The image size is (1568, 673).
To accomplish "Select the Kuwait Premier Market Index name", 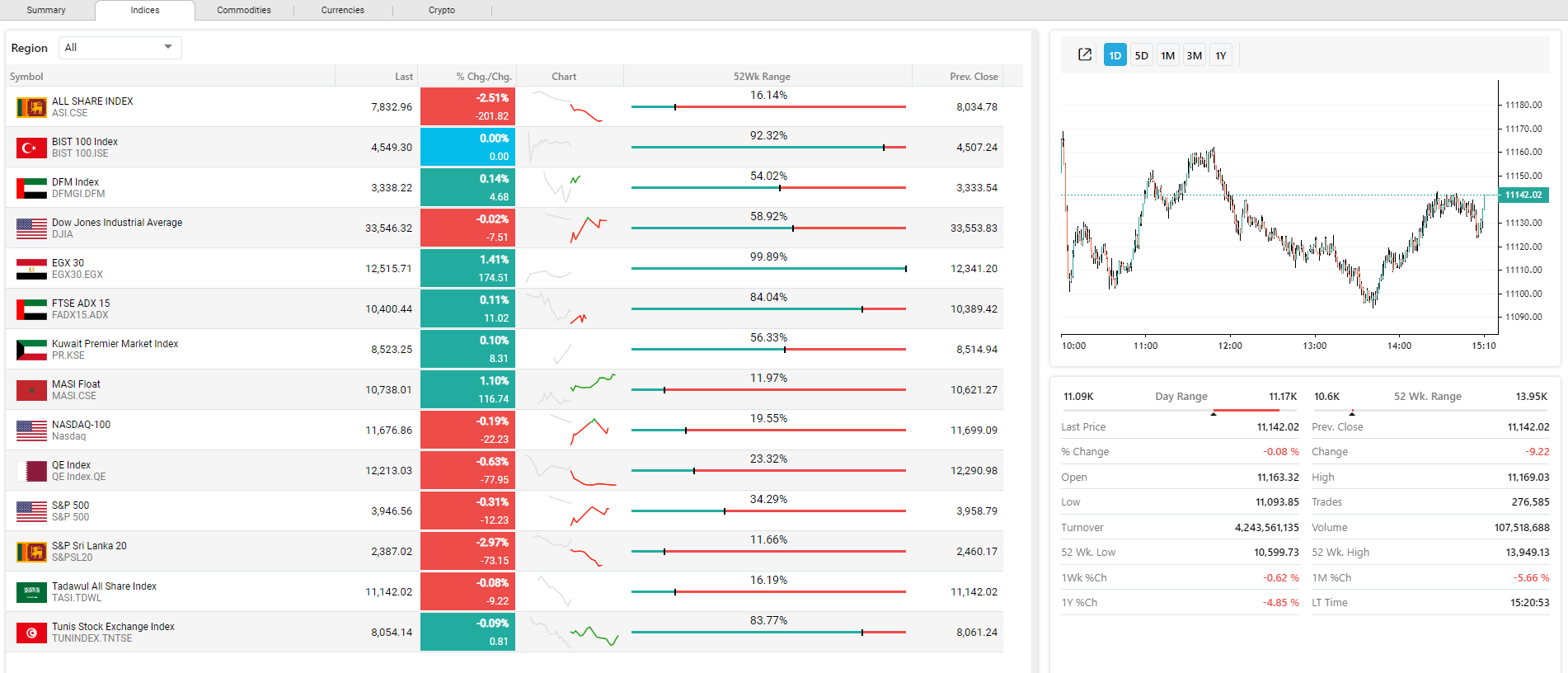I will tap(115, 344).
